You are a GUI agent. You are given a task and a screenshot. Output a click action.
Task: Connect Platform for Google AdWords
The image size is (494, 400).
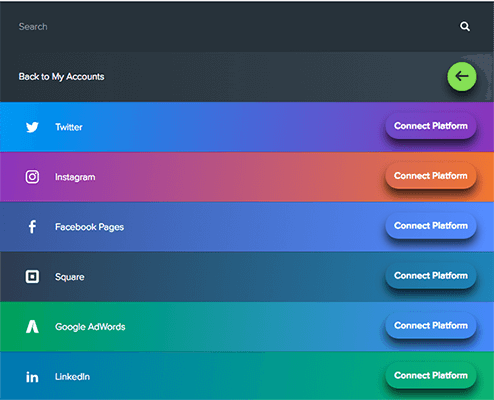coord(431,326)
